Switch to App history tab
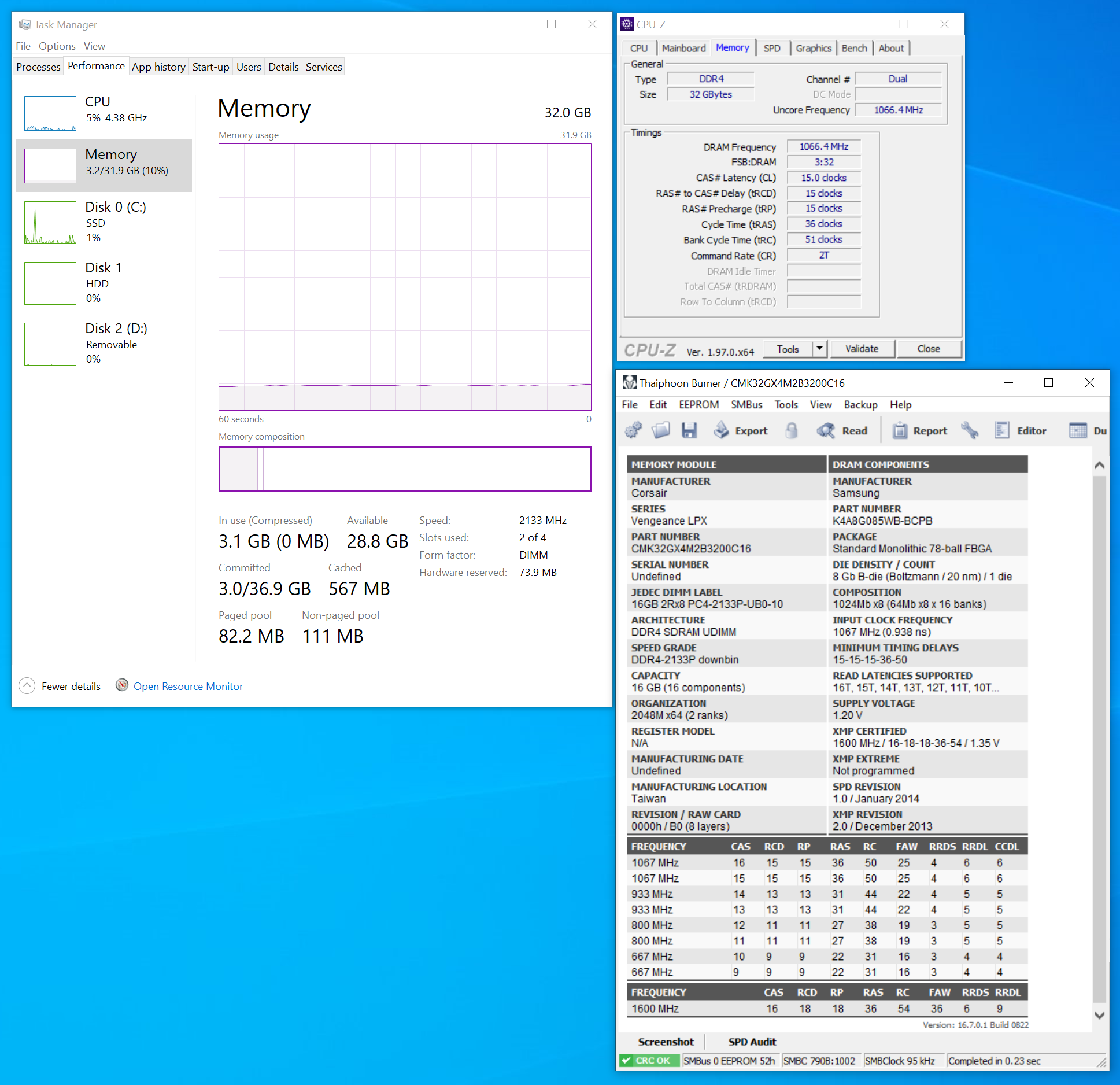1120x1085 pixels. coord(158,67)
